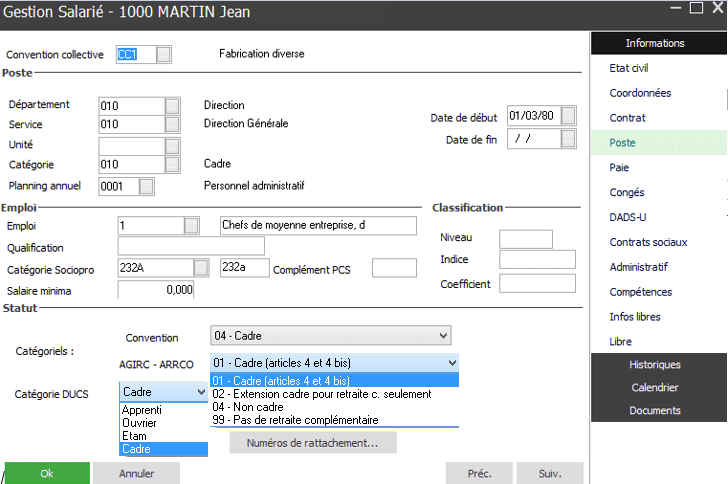Choose '99 - Pas de retraite complémentaire' option
Viewport: 728px width, 484px height.
click(334, 420)
